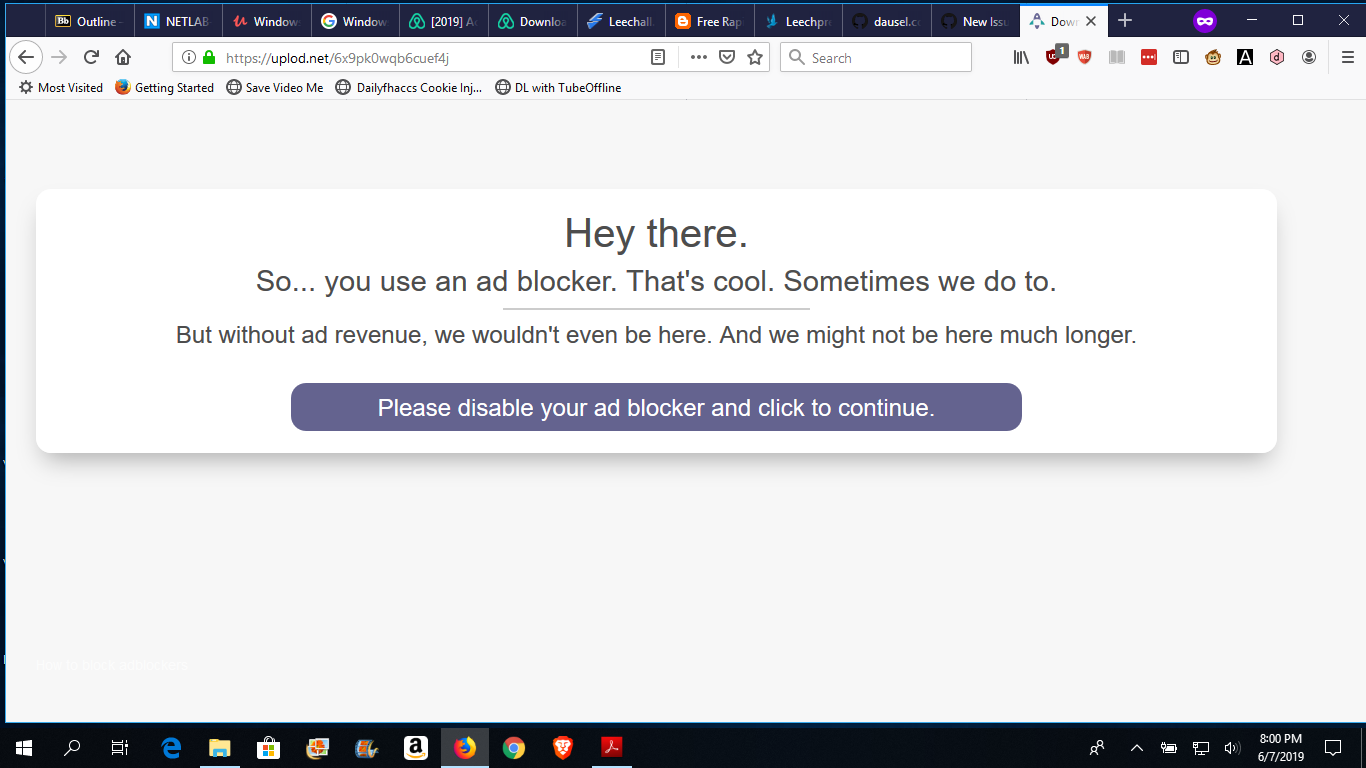Launch Brave browser from taskbar
Screen dimensions: 1366x768
(563, 747)
